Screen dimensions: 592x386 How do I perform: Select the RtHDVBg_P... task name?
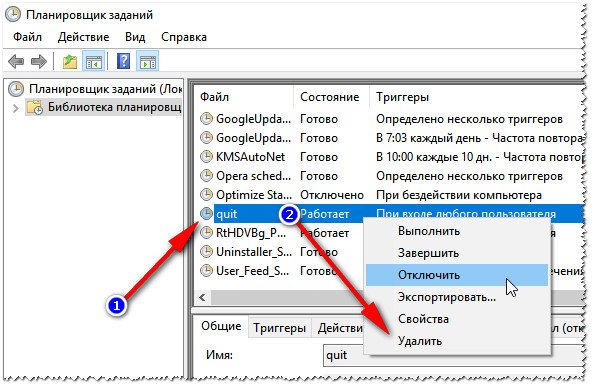[251, 233]
